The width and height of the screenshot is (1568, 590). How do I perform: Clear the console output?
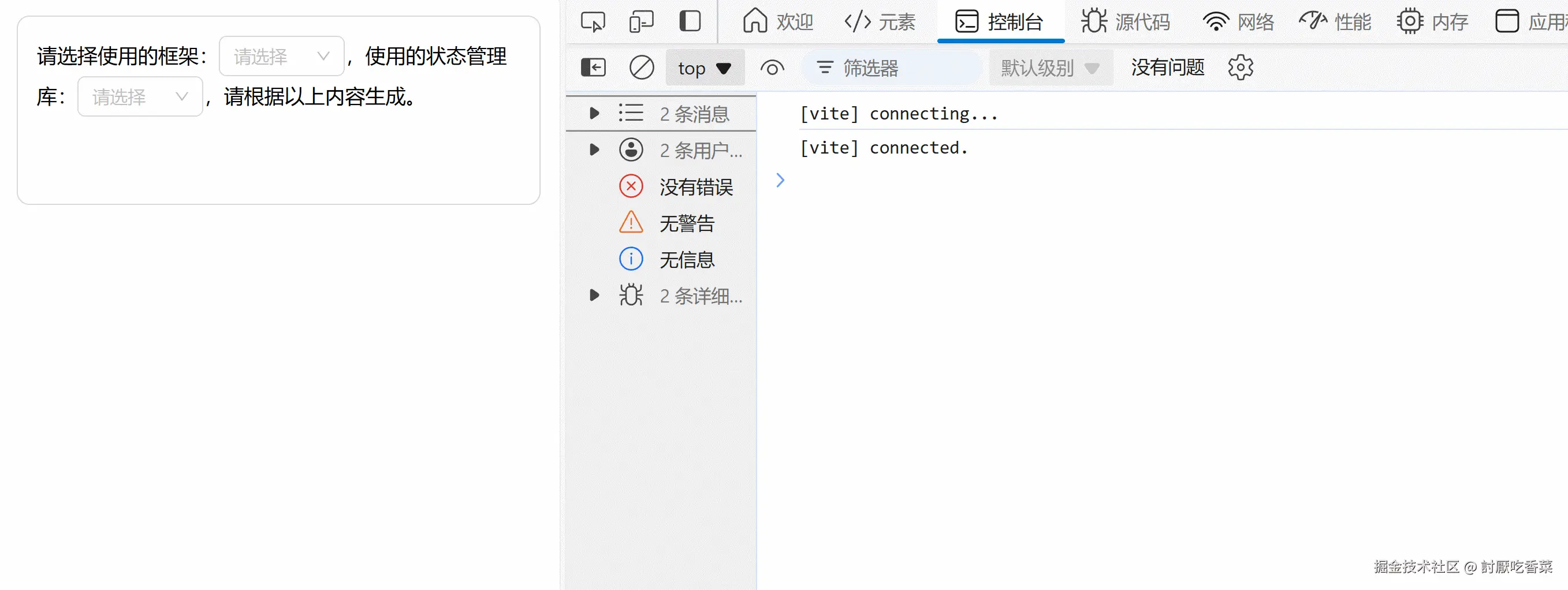pyautogui.click(x=641, y=68)
